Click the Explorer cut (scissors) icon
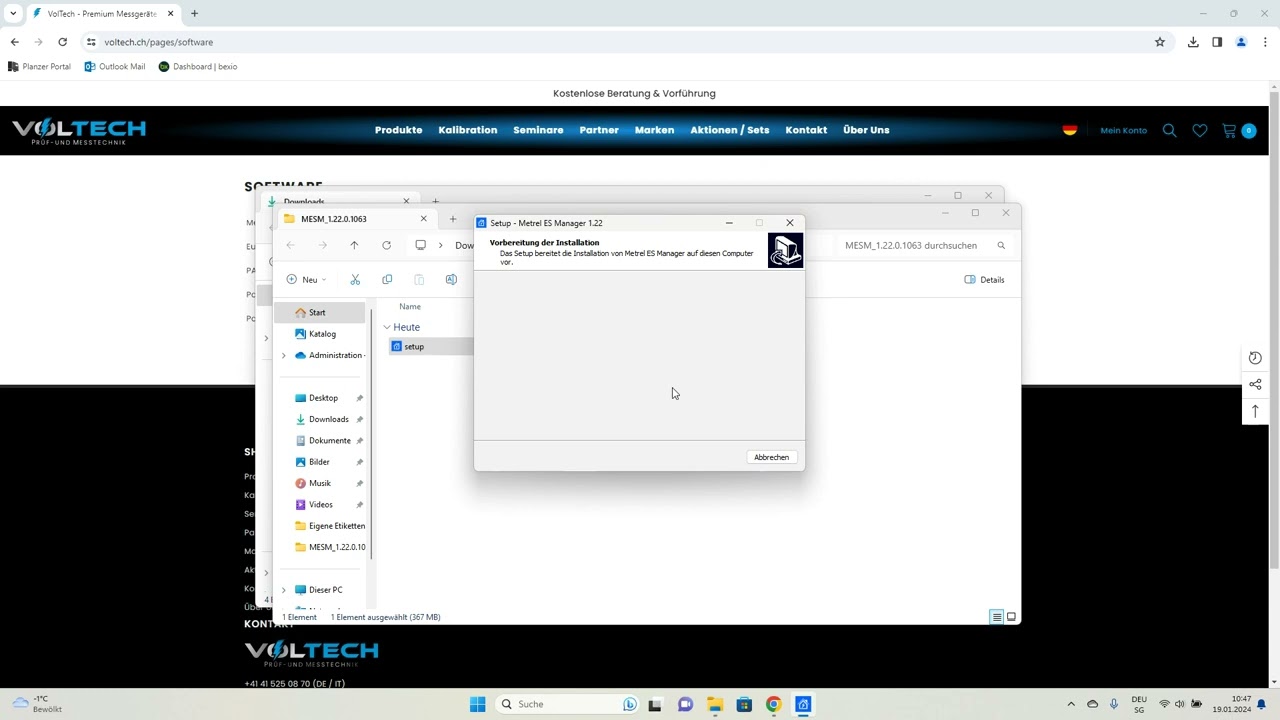Screen dimensions: 1280x720 (355, 280)
